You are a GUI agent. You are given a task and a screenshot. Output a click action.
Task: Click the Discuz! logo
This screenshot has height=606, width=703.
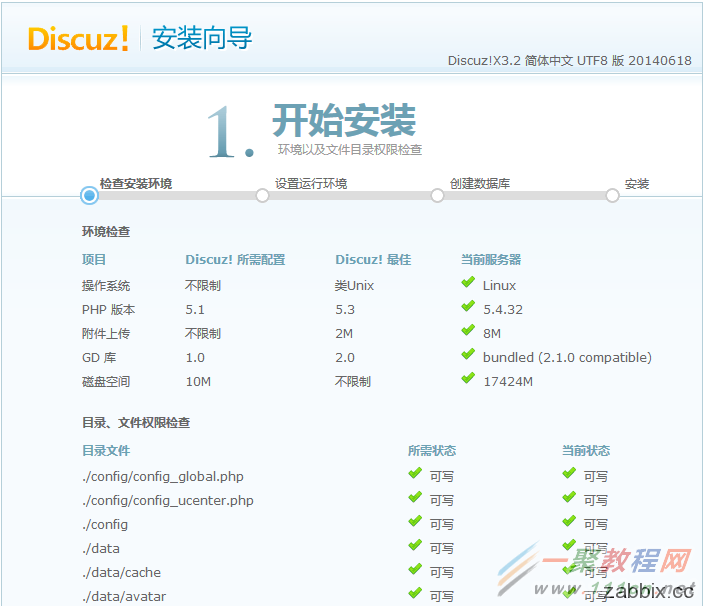pyautogui.click(x=78, y=38)
